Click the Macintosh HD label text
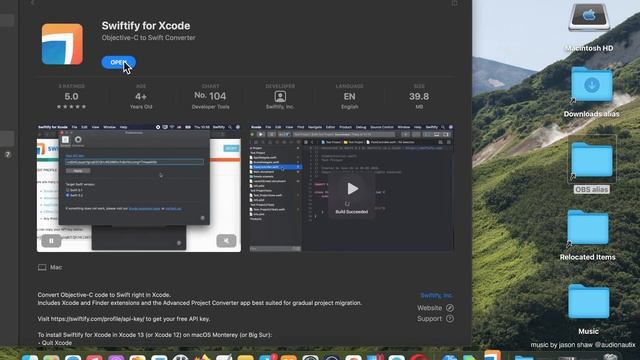 point(589,48)
